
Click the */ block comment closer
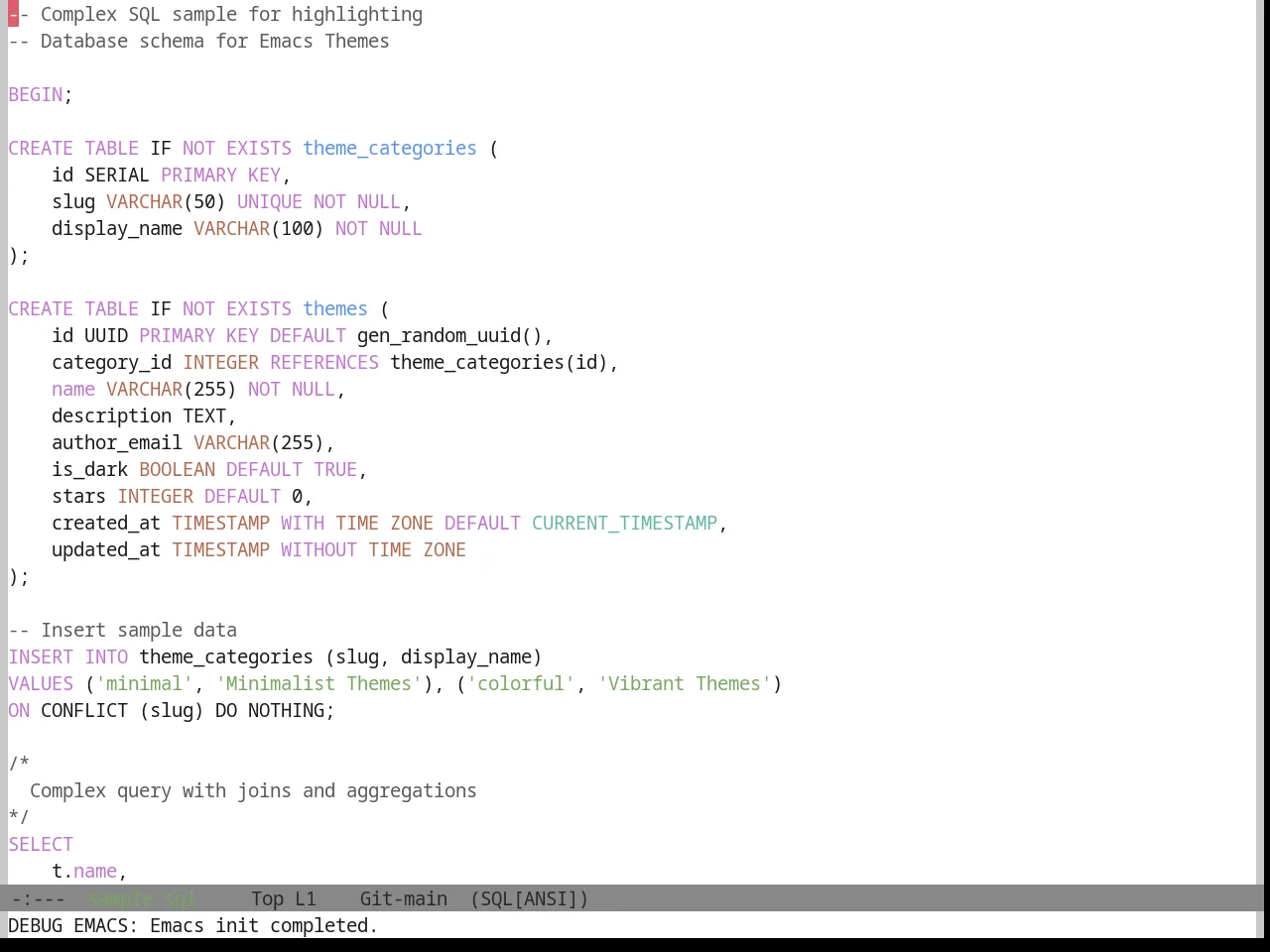(x=19, y=817)
